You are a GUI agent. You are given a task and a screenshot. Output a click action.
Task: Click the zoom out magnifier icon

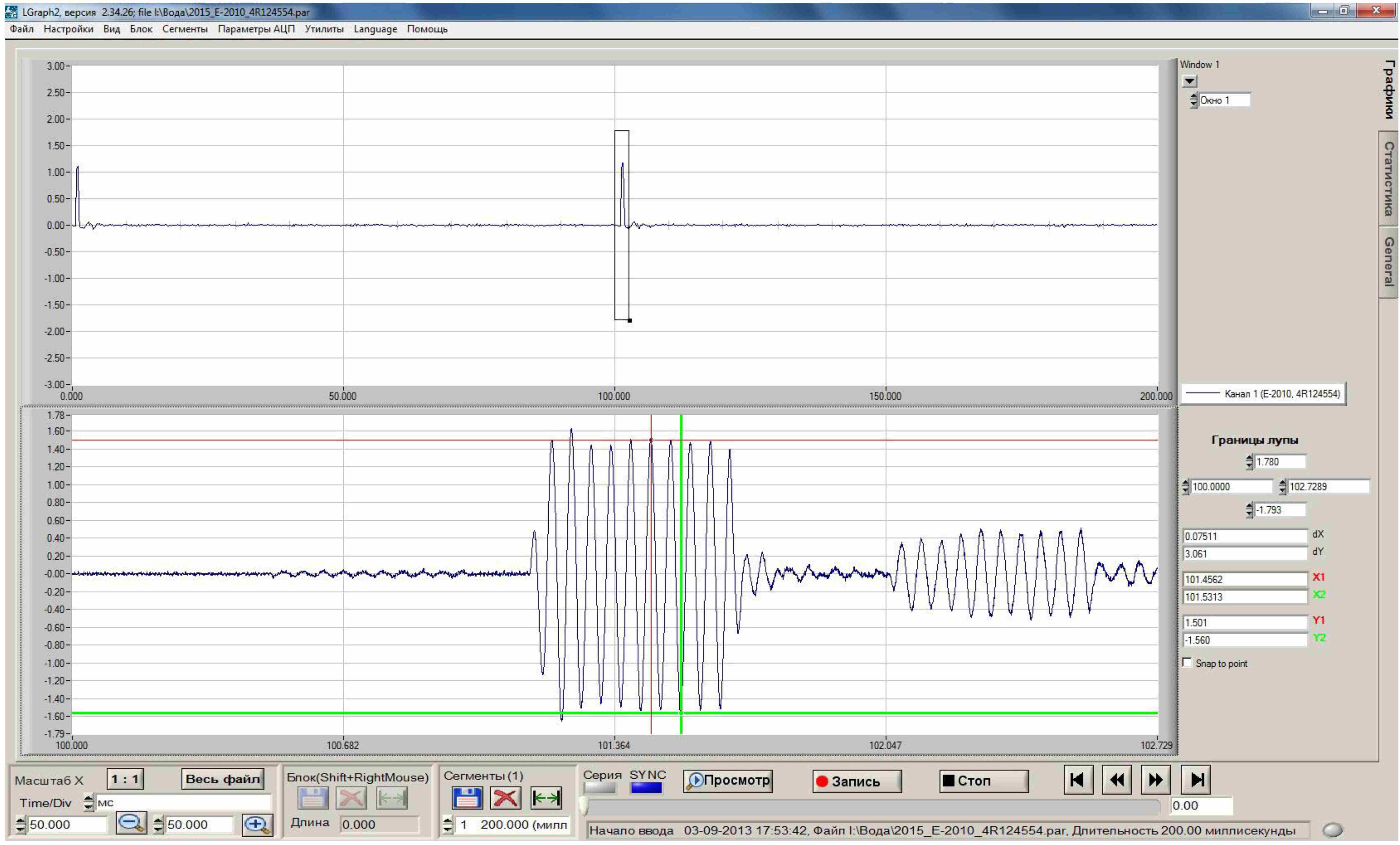131,824
